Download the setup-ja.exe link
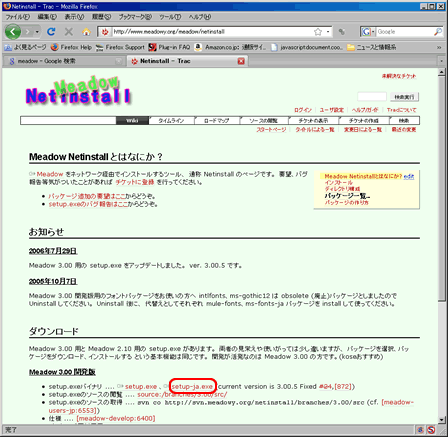 point(192,387)
